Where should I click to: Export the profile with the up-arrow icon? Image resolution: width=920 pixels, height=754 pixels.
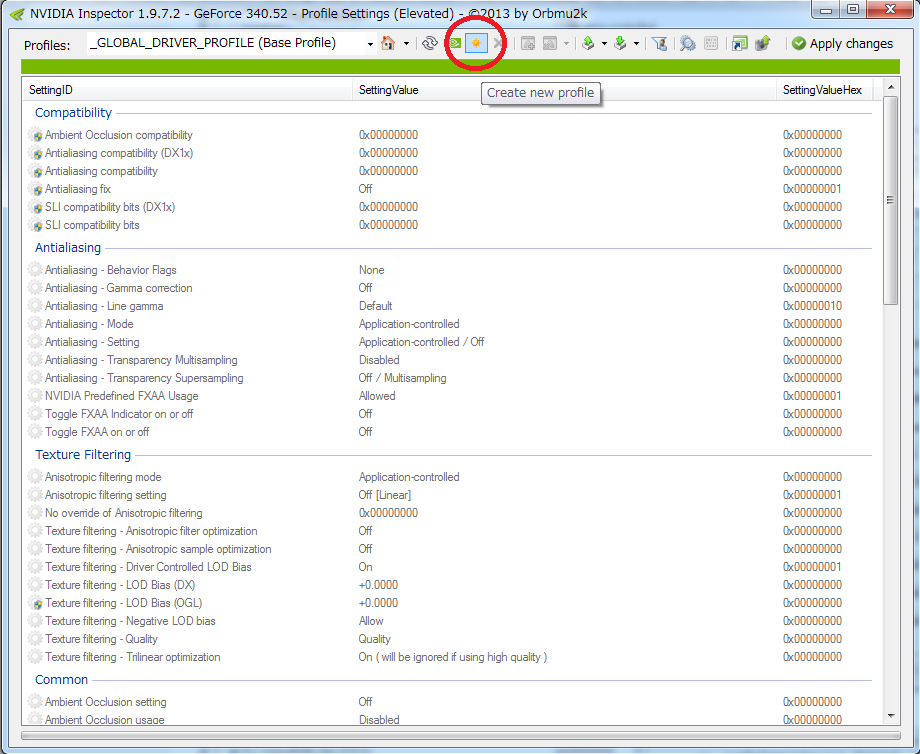588,43
